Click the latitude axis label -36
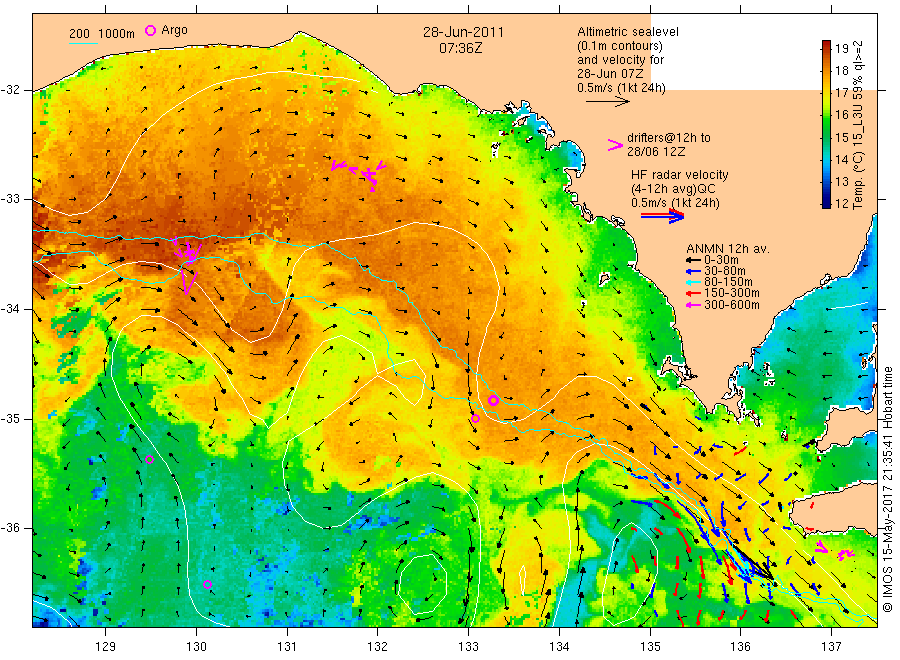 point(11,528)
